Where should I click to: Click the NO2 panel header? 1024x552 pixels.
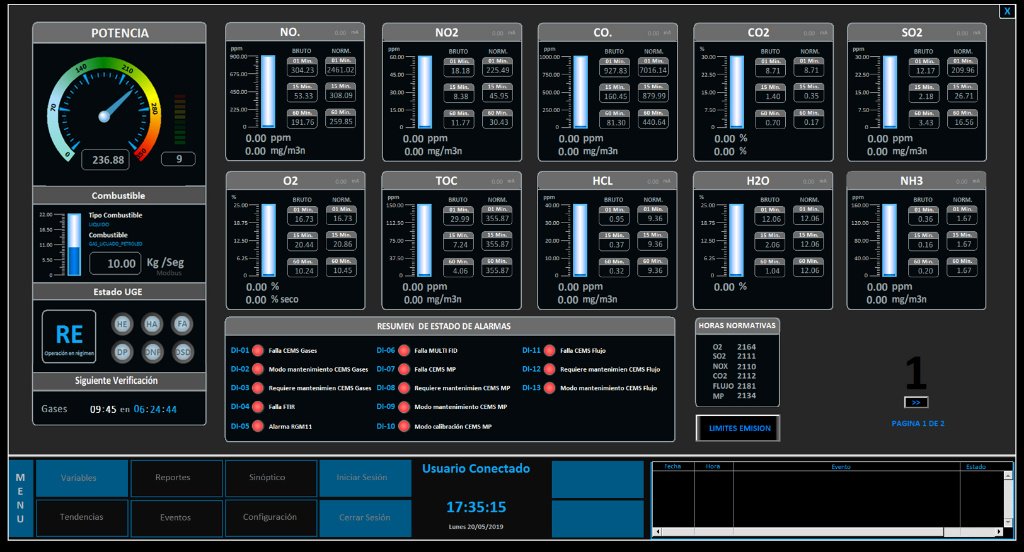452,32
